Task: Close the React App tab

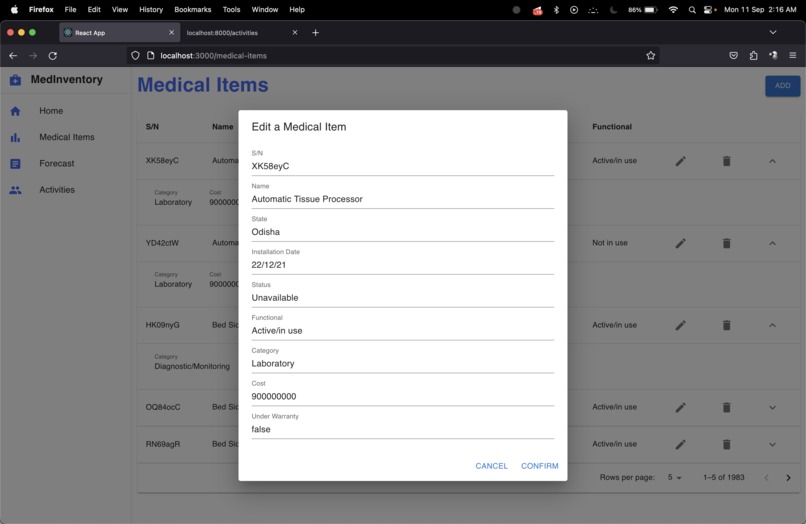Action: coord(172,32)
